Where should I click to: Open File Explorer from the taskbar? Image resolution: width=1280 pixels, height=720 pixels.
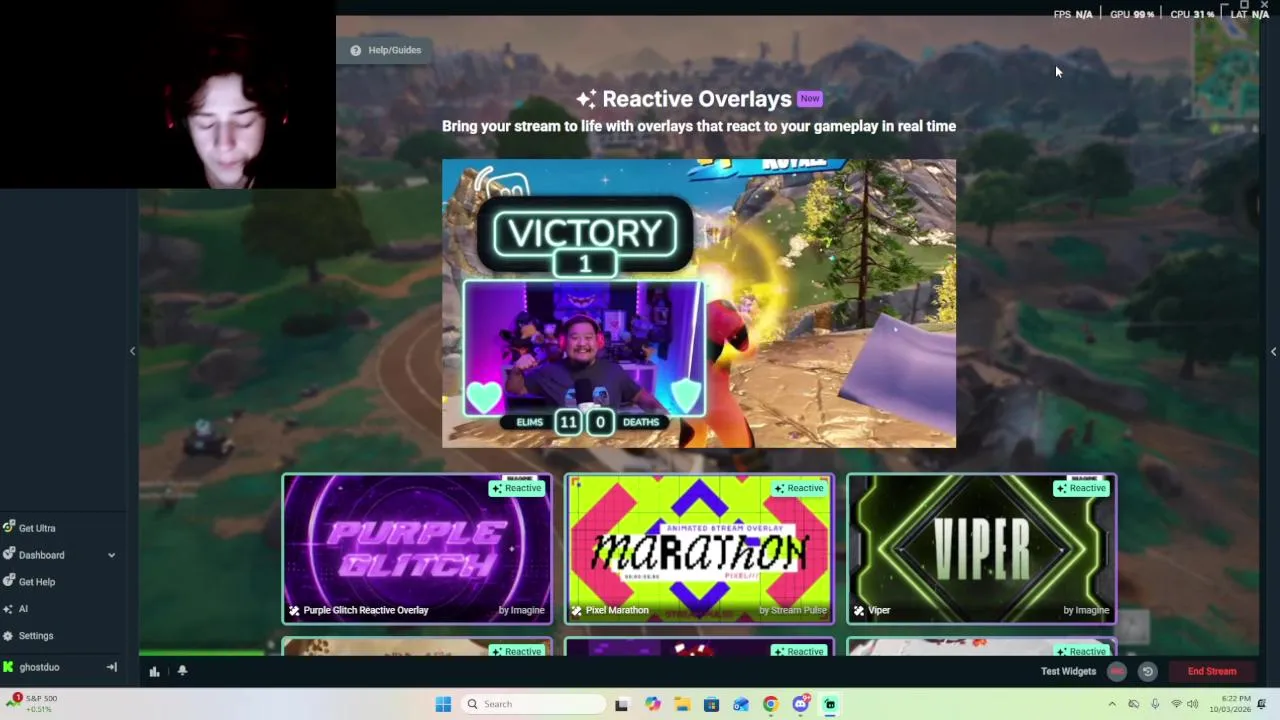tap(682, 704)
